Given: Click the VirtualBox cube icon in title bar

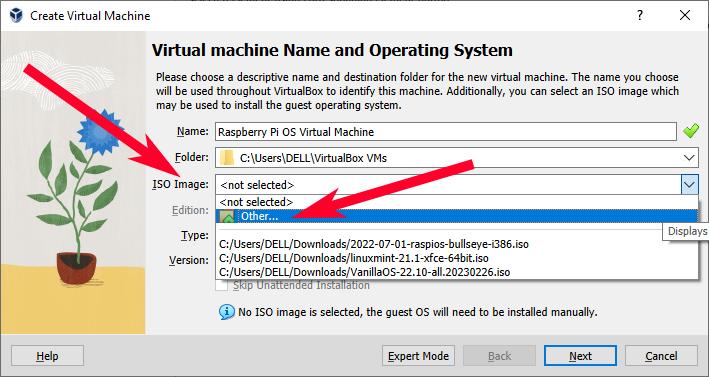Looking at the screenshot, I should point(16,15).
